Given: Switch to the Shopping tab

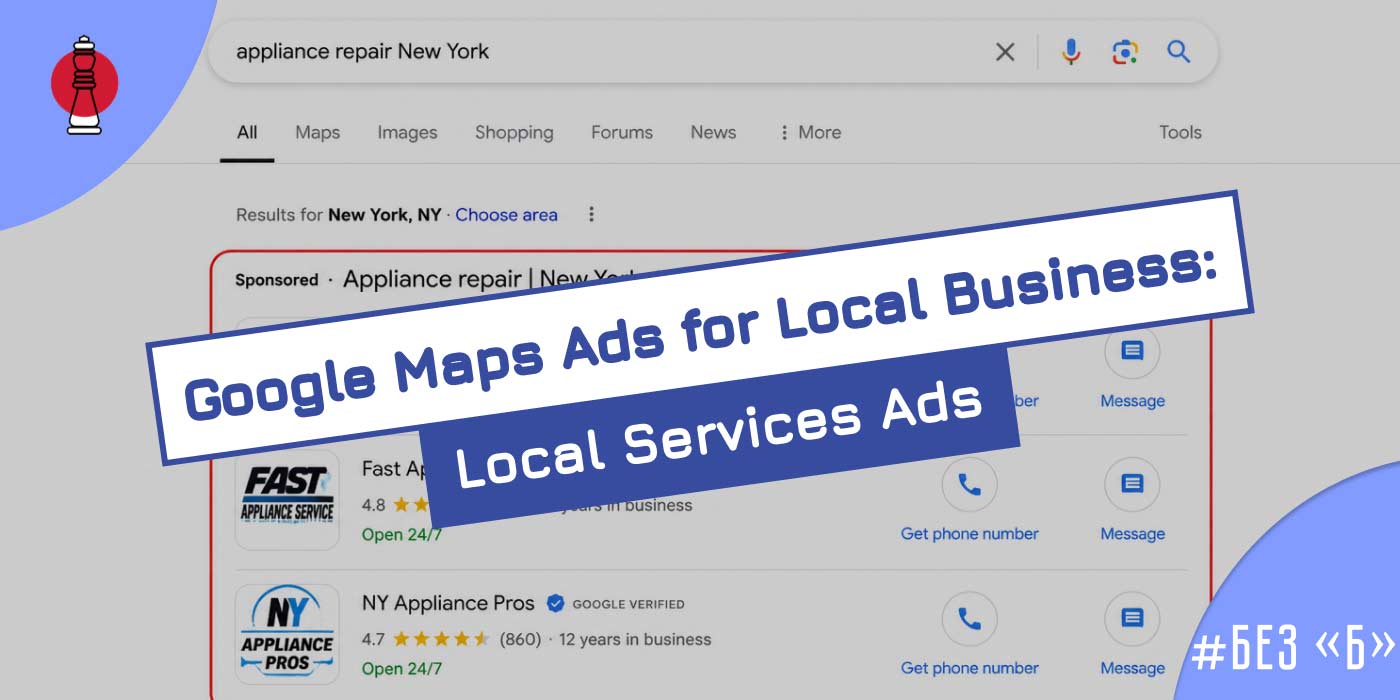Looking at the screenshot, I should coord(514,132).
